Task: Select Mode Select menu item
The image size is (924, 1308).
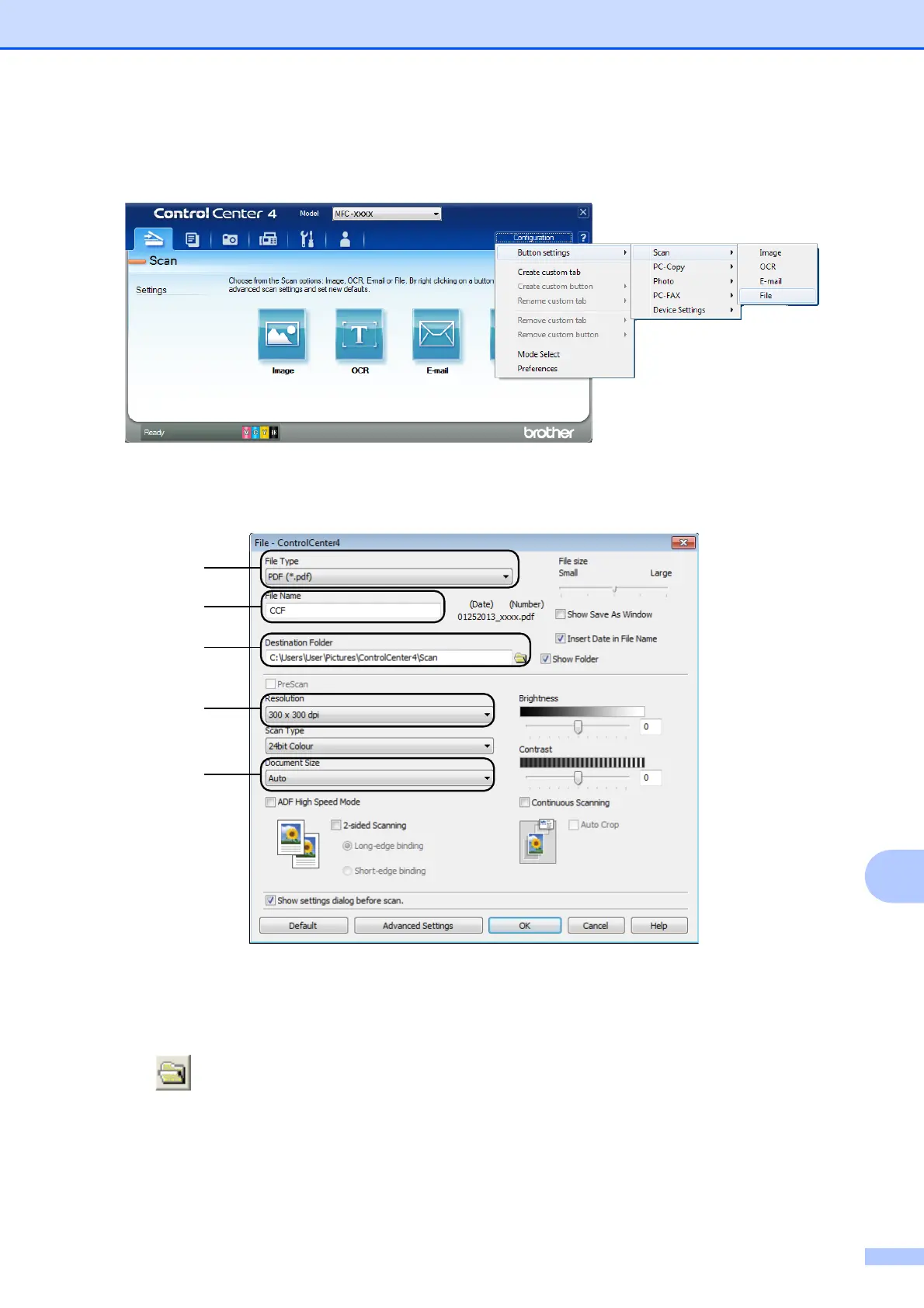Action: (564, 354)
